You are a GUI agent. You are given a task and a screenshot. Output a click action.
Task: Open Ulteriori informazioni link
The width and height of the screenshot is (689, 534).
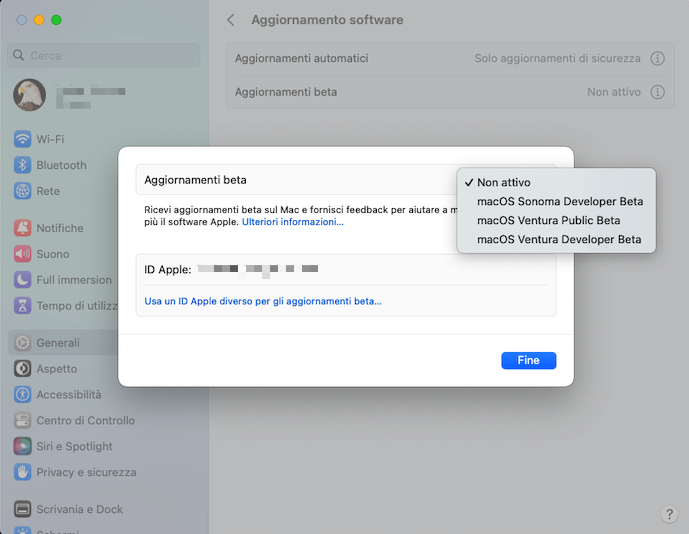pos(293,222)
